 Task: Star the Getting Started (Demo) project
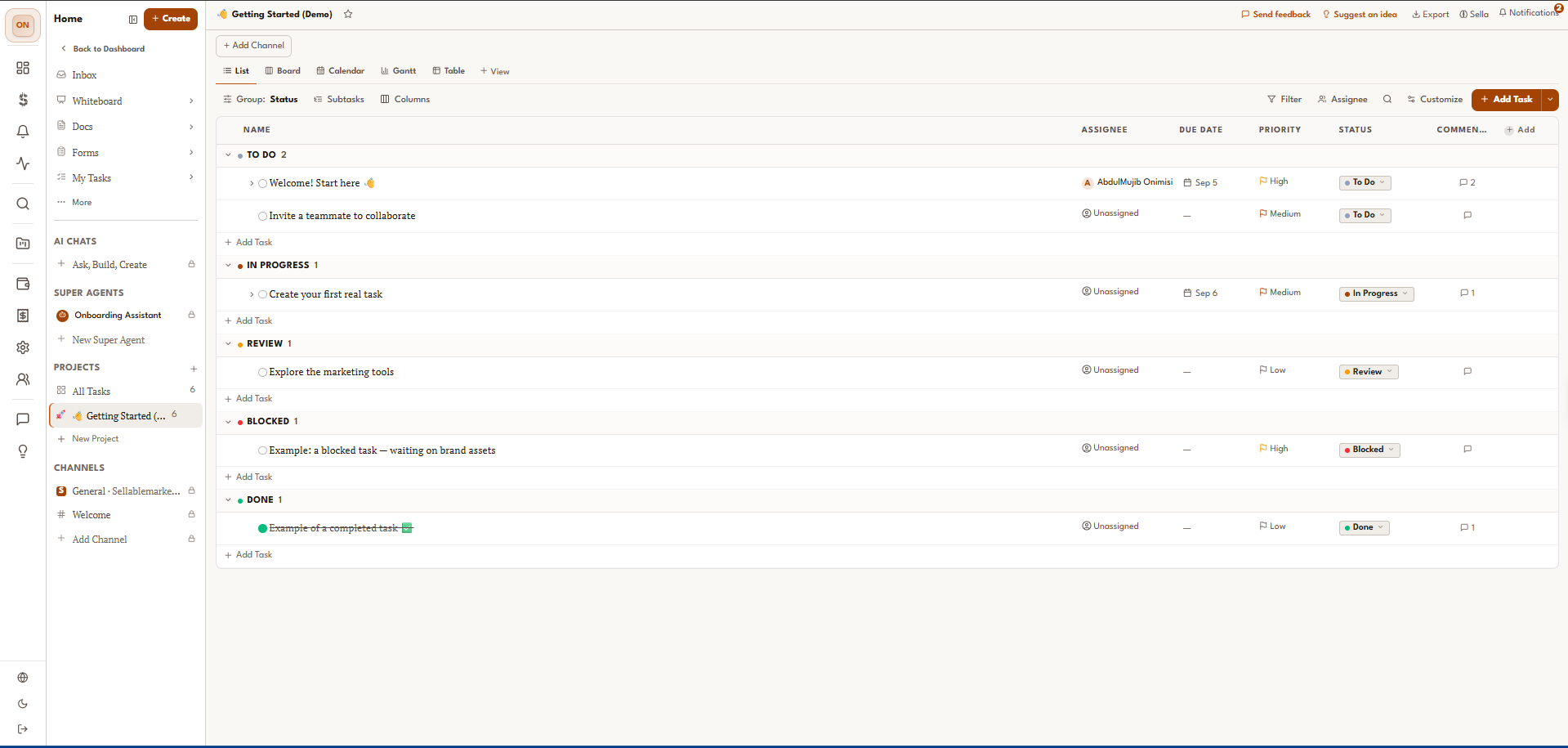(x=348, y=14)
